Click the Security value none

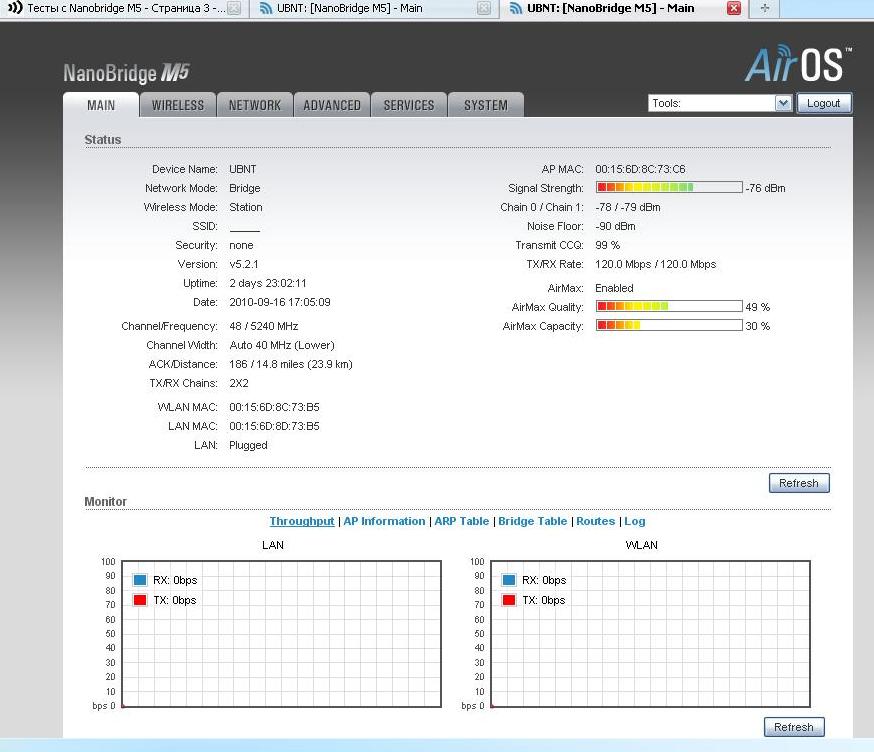click(x=241, y=245)
